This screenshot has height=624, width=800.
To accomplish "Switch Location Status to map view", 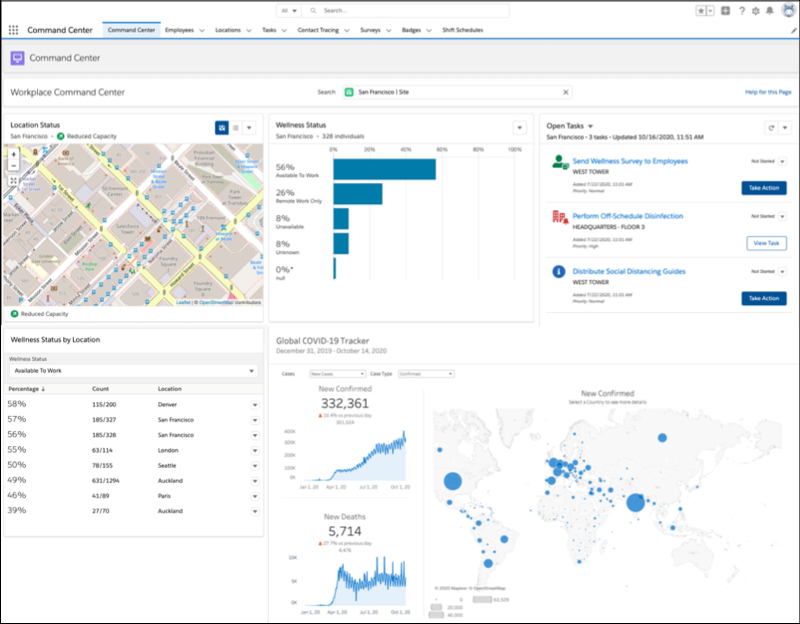I will pos(221,128).
